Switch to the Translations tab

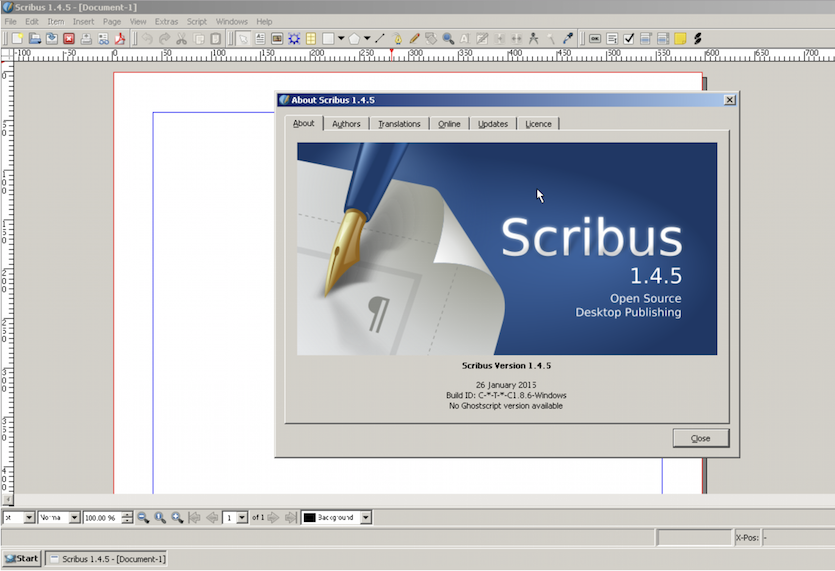[399, 124]
